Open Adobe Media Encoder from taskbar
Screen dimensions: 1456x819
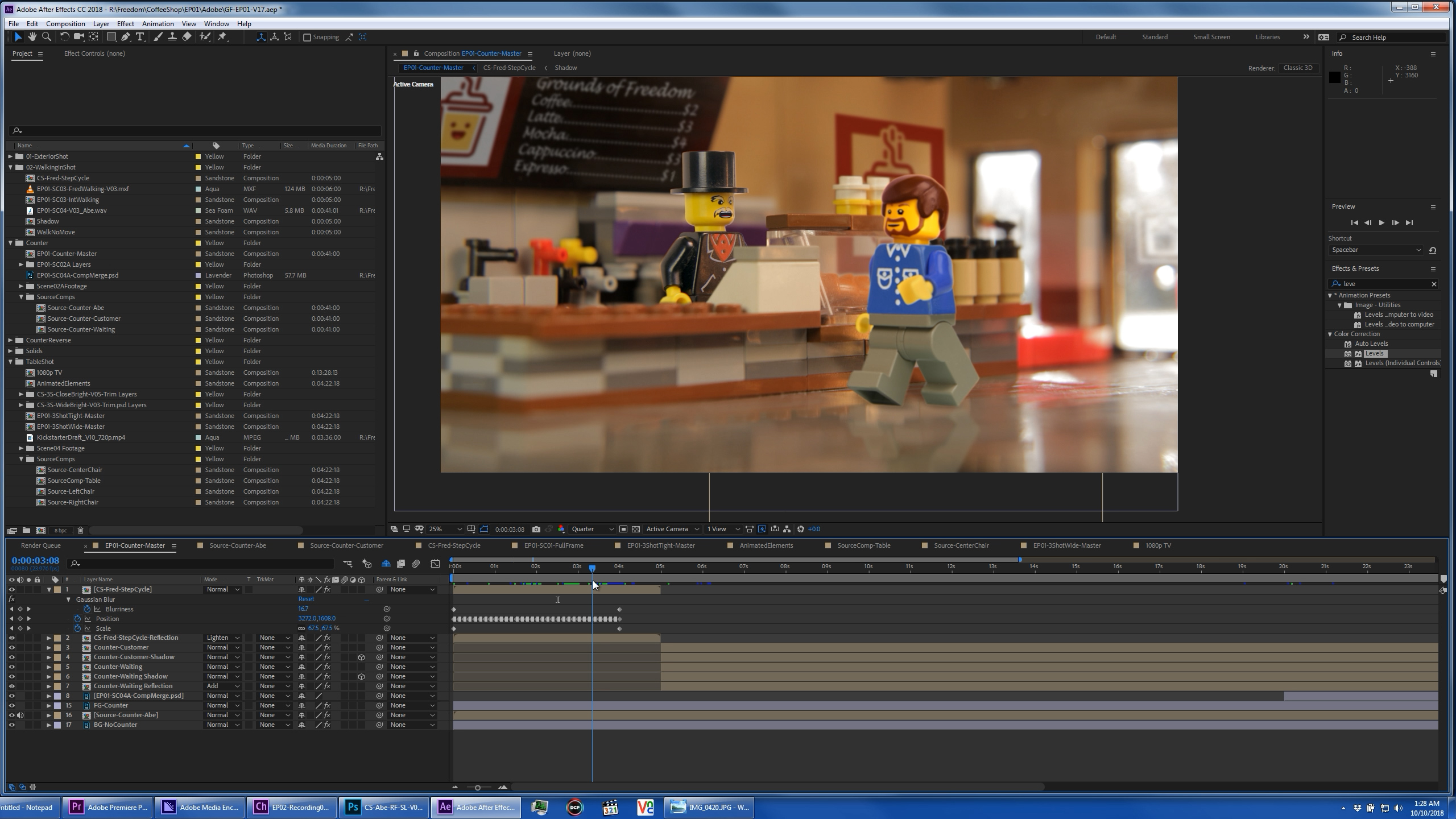tap(200, 807)
